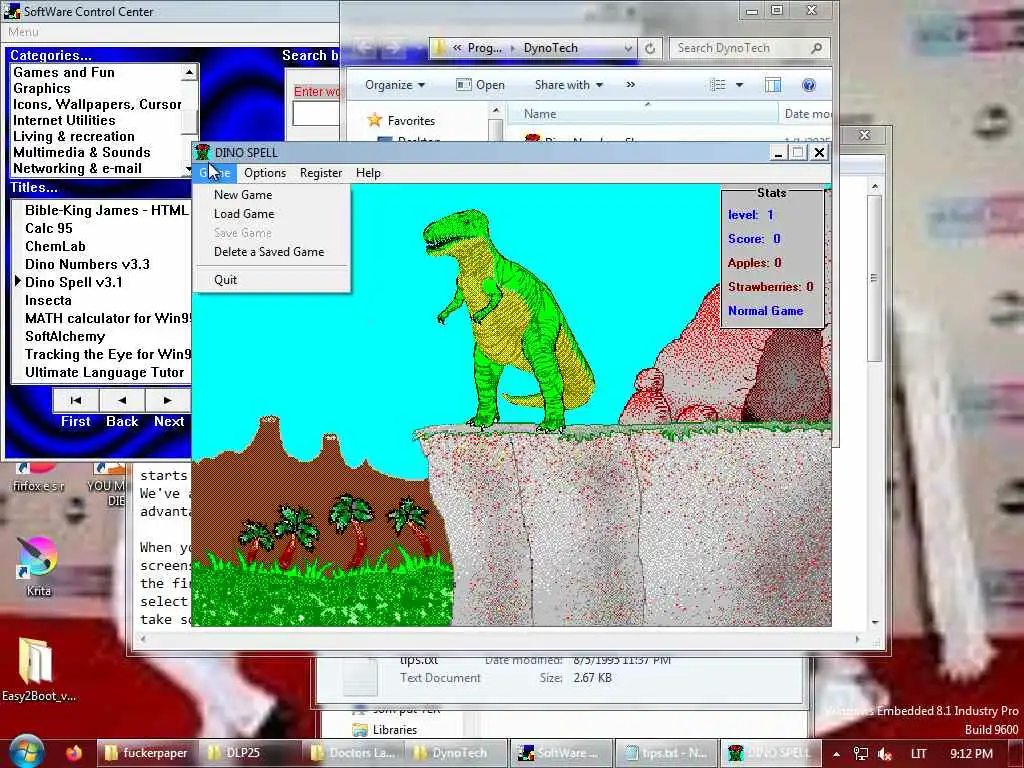
Task: Click the change view icon in Explorer
Action: click(x=718, y=85)
